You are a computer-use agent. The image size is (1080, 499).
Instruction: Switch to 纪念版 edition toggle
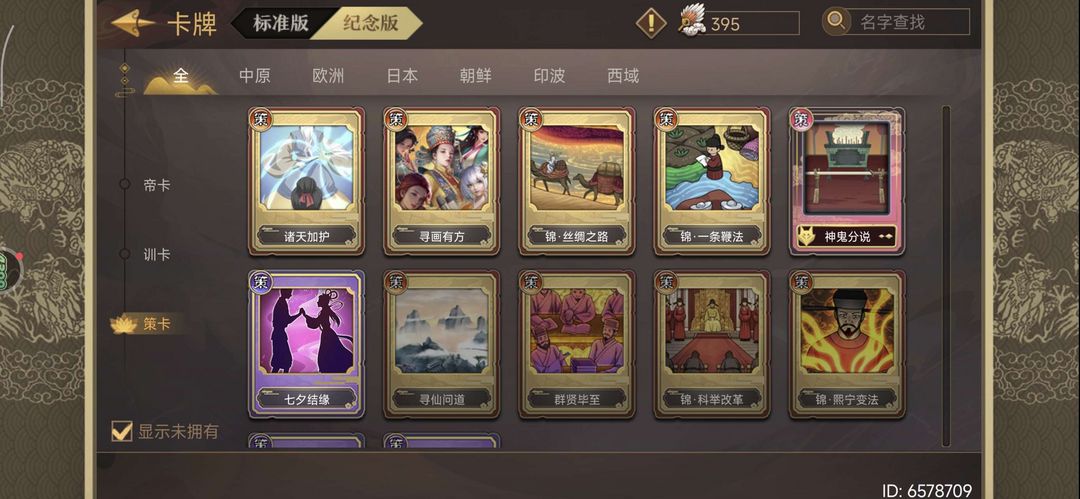point(371,23)
